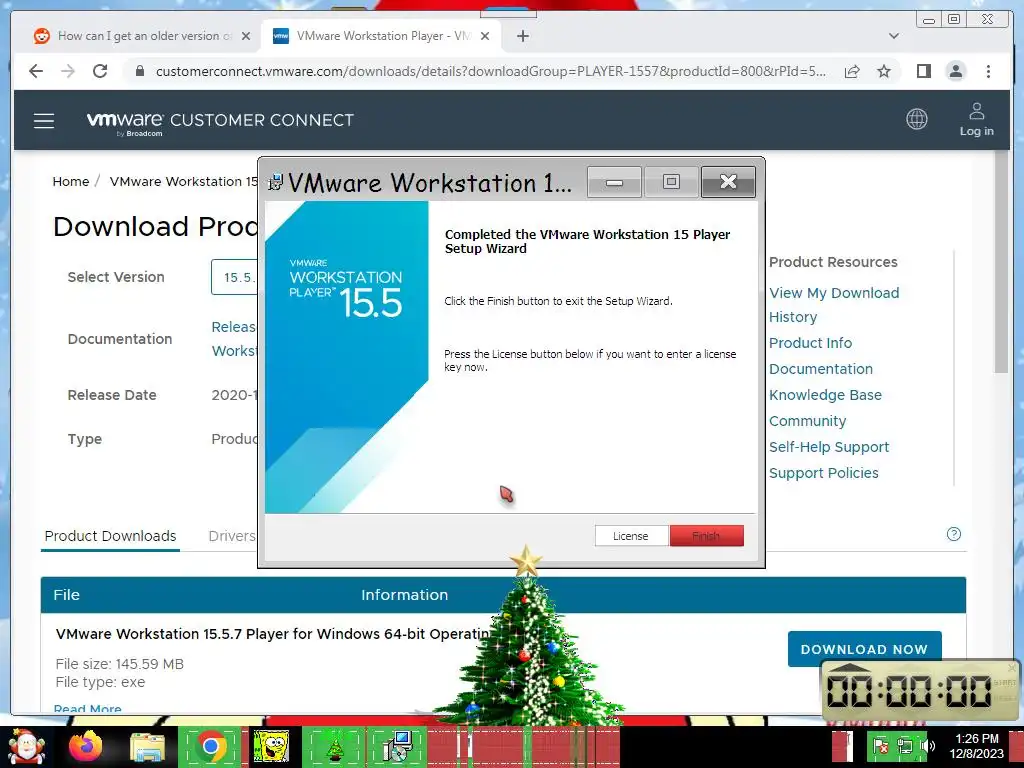Screen dimensions: 1024x768
Task: Click the action center flag tray icon
Action: tap(880, 746)
